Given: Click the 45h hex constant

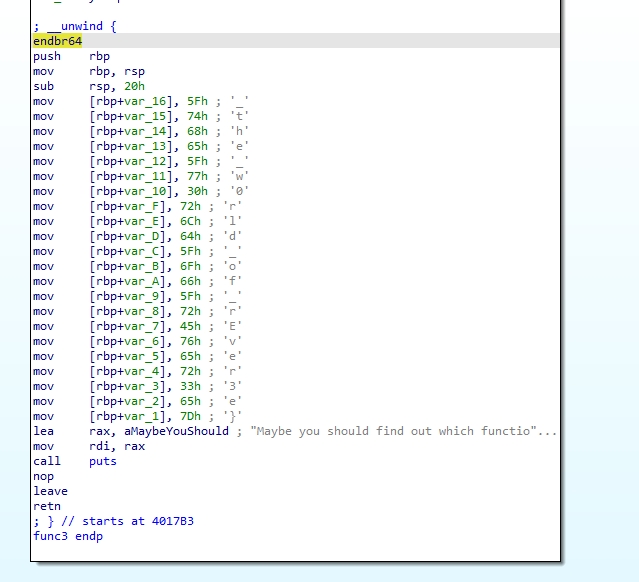Looking at the screenshot, I should coord(190,326).
